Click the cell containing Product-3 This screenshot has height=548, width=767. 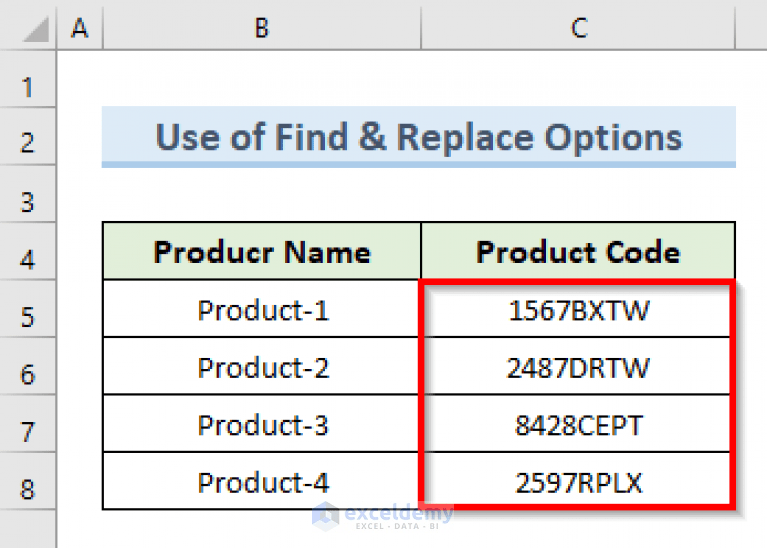point(262,424)
